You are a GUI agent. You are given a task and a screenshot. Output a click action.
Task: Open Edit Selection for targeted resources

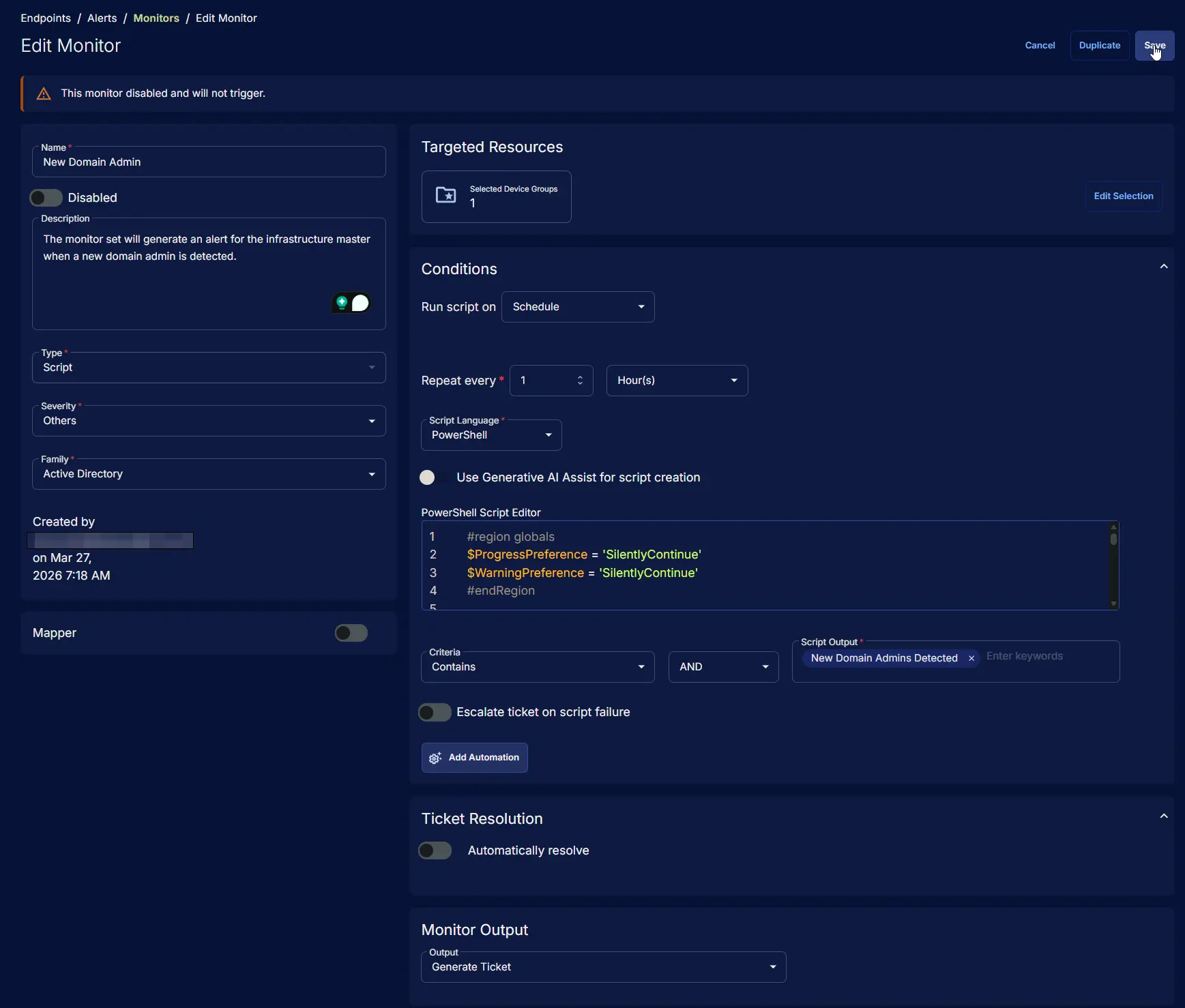tap(1123, 196)
